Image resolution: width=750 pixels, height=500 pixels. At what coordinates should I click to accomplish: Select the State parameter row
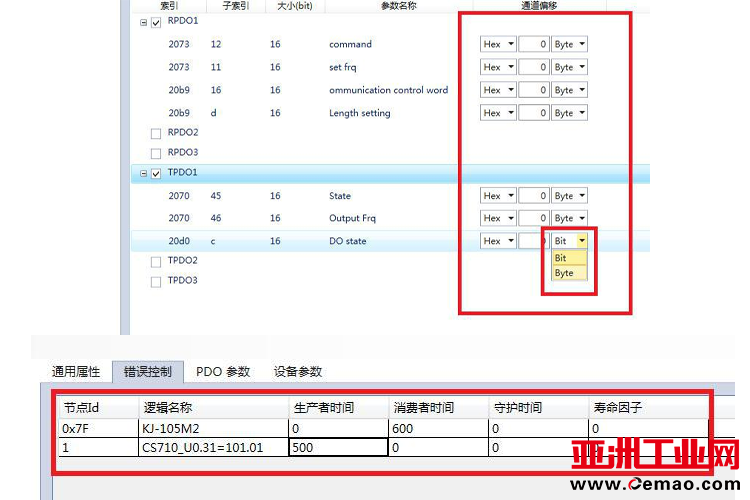(390, 196)
